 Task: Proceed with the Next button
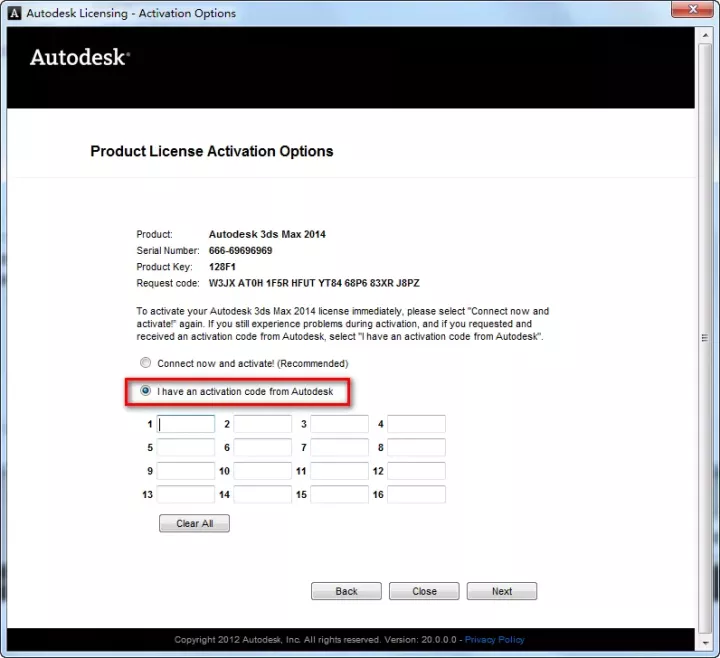coord(502,591)
